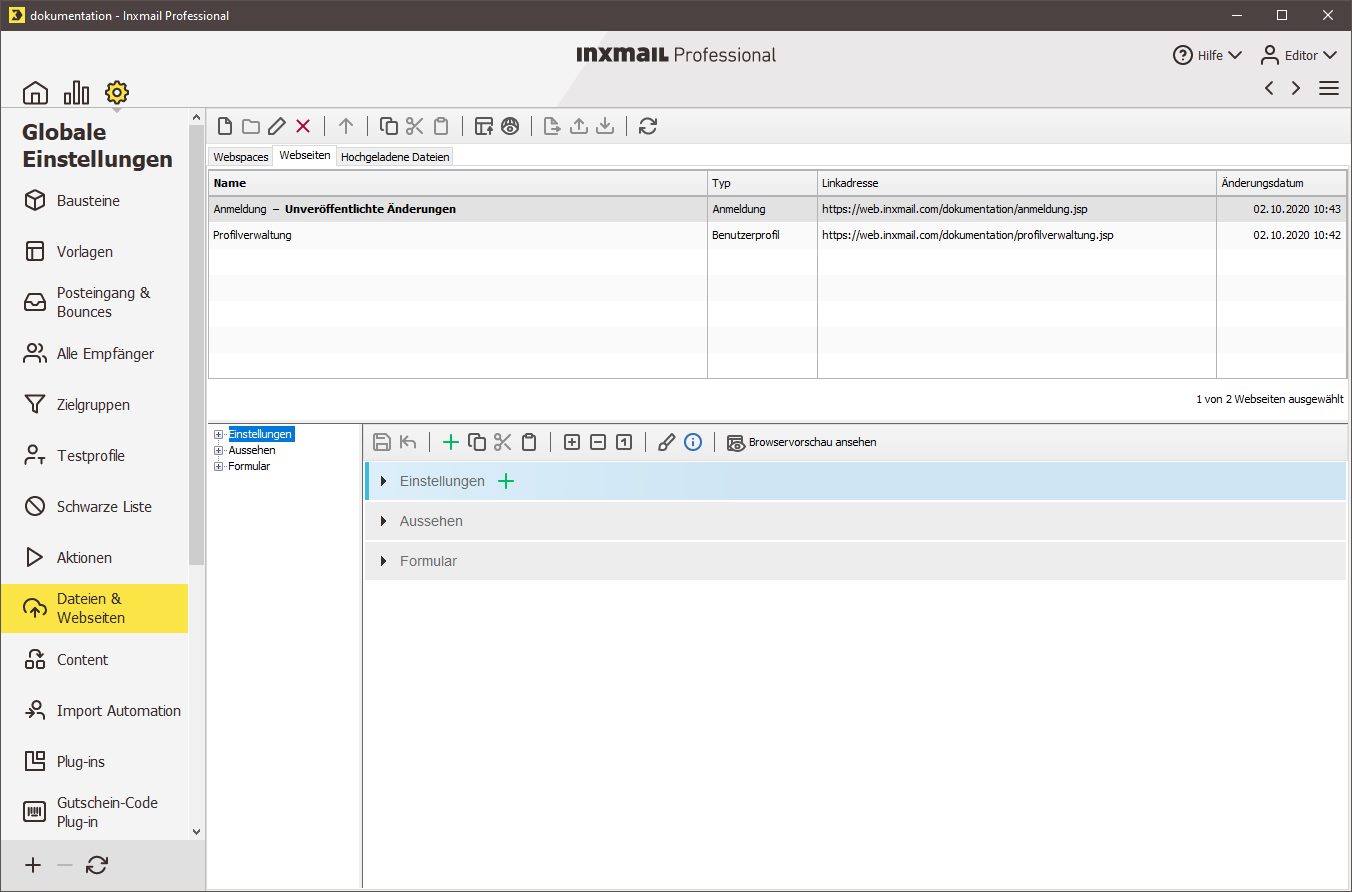Viewport: 1352px width, 892px height.
Task: Click the download tray icon in top toolbar
Action: point(604,126)
